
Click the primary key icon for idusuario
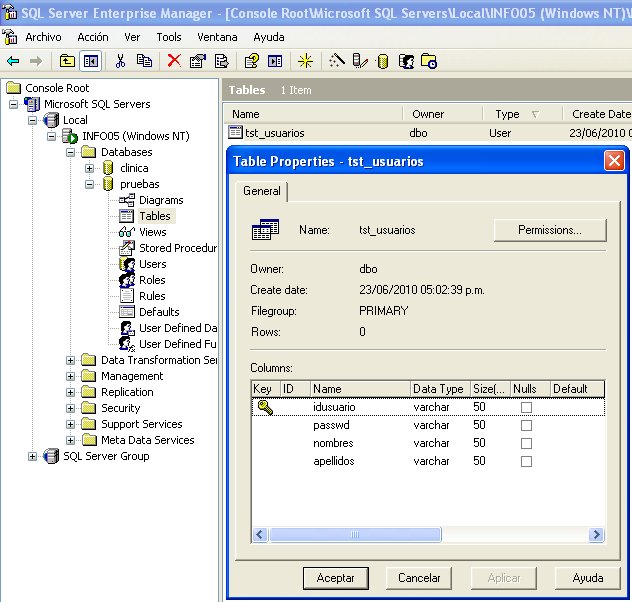click(265, 407)
